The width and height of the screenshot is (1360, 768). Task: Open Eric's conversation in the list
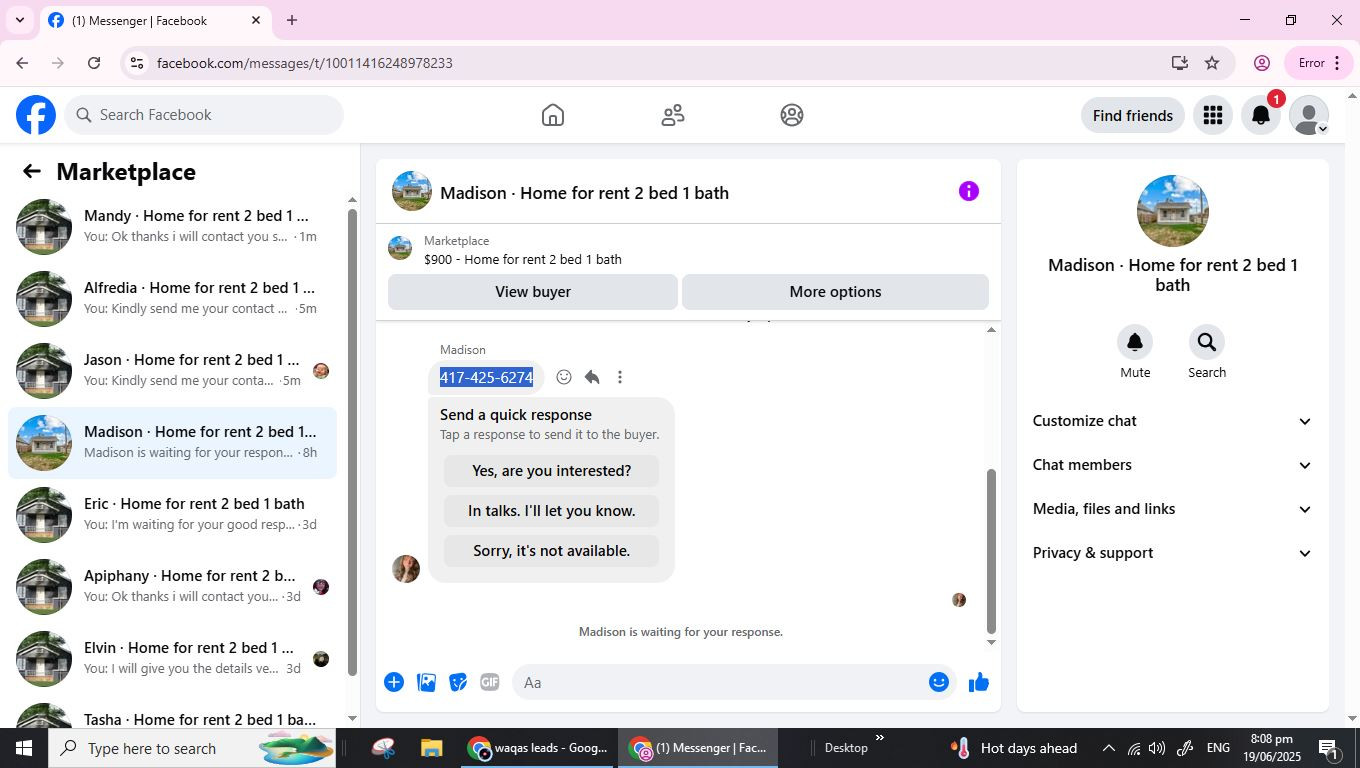click(172, 515)
